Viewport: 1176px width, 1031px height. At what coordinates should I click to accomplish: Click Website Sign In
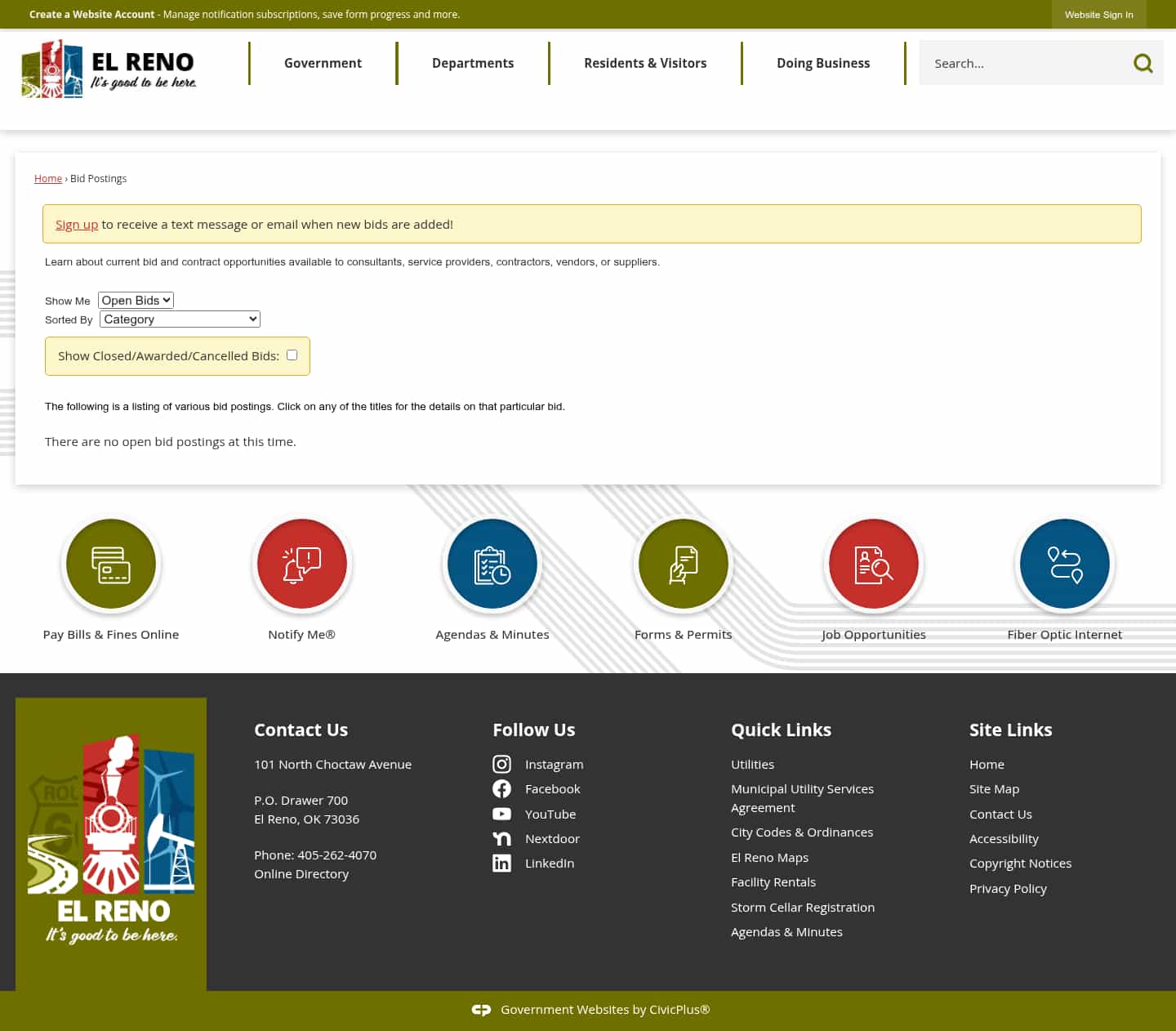click(1098, 14)
